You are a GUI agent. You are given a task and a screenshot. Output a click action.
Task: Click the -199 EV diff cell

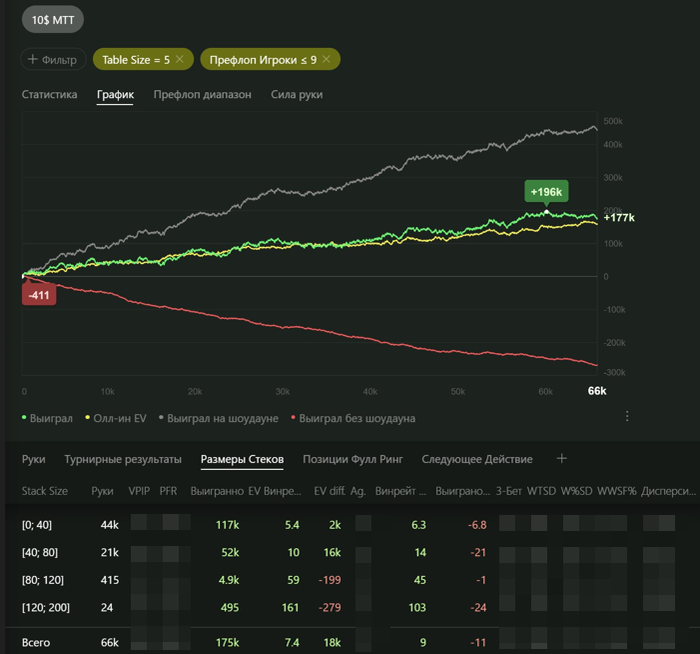pos(329,580)
